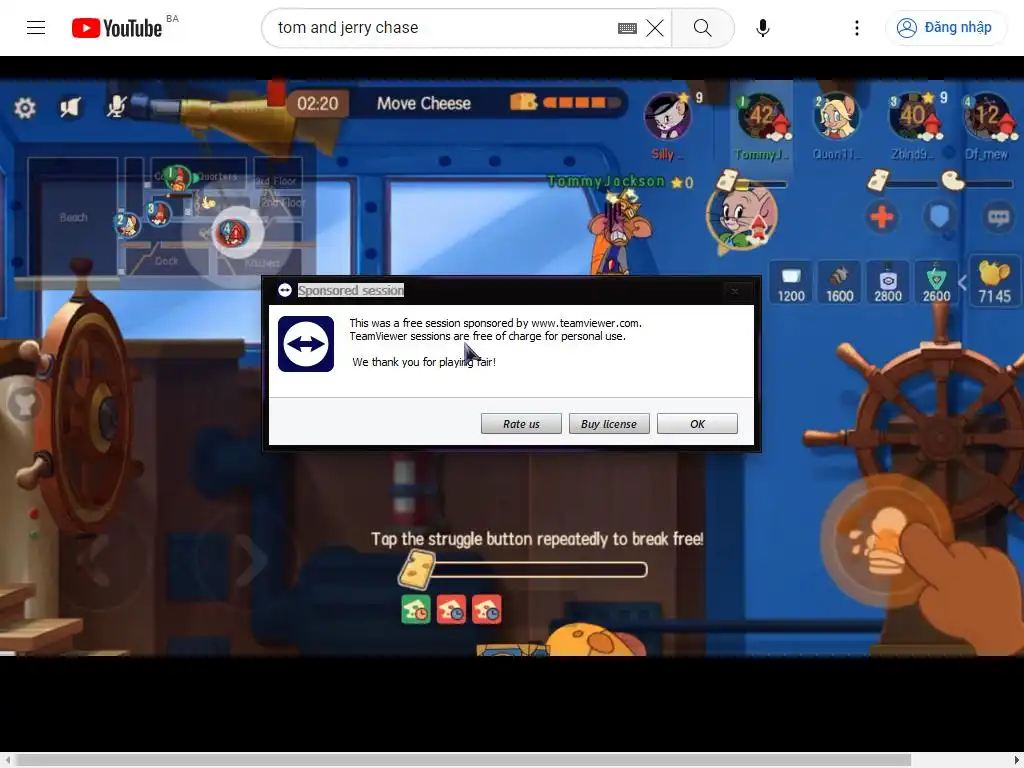Clear the search query with the X
Screen dimensions: 1024x768
click(655, 28)
